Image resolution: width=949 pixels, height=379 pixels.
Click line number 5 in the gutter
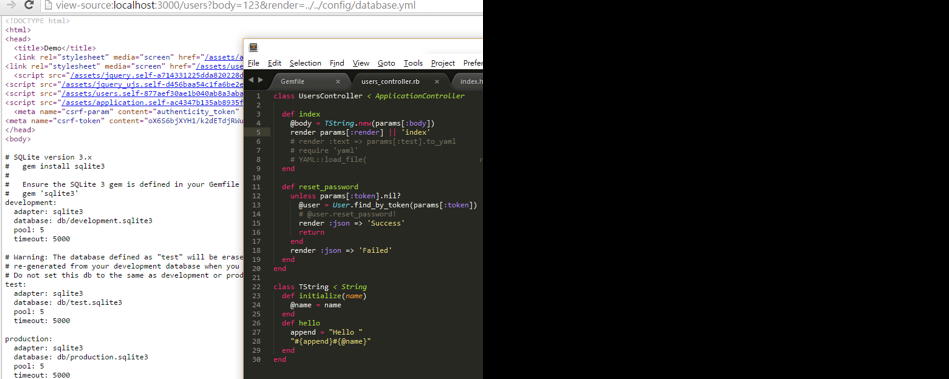[x=258, y=132]
